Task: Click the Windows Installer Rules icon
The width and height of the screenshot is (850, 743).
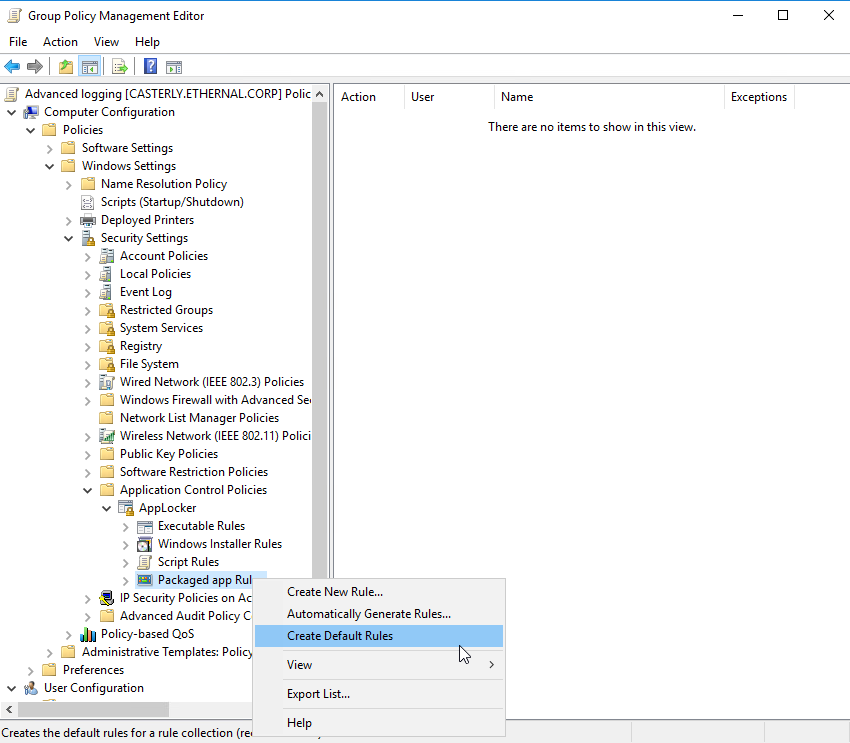Action: tap(145, 544)
